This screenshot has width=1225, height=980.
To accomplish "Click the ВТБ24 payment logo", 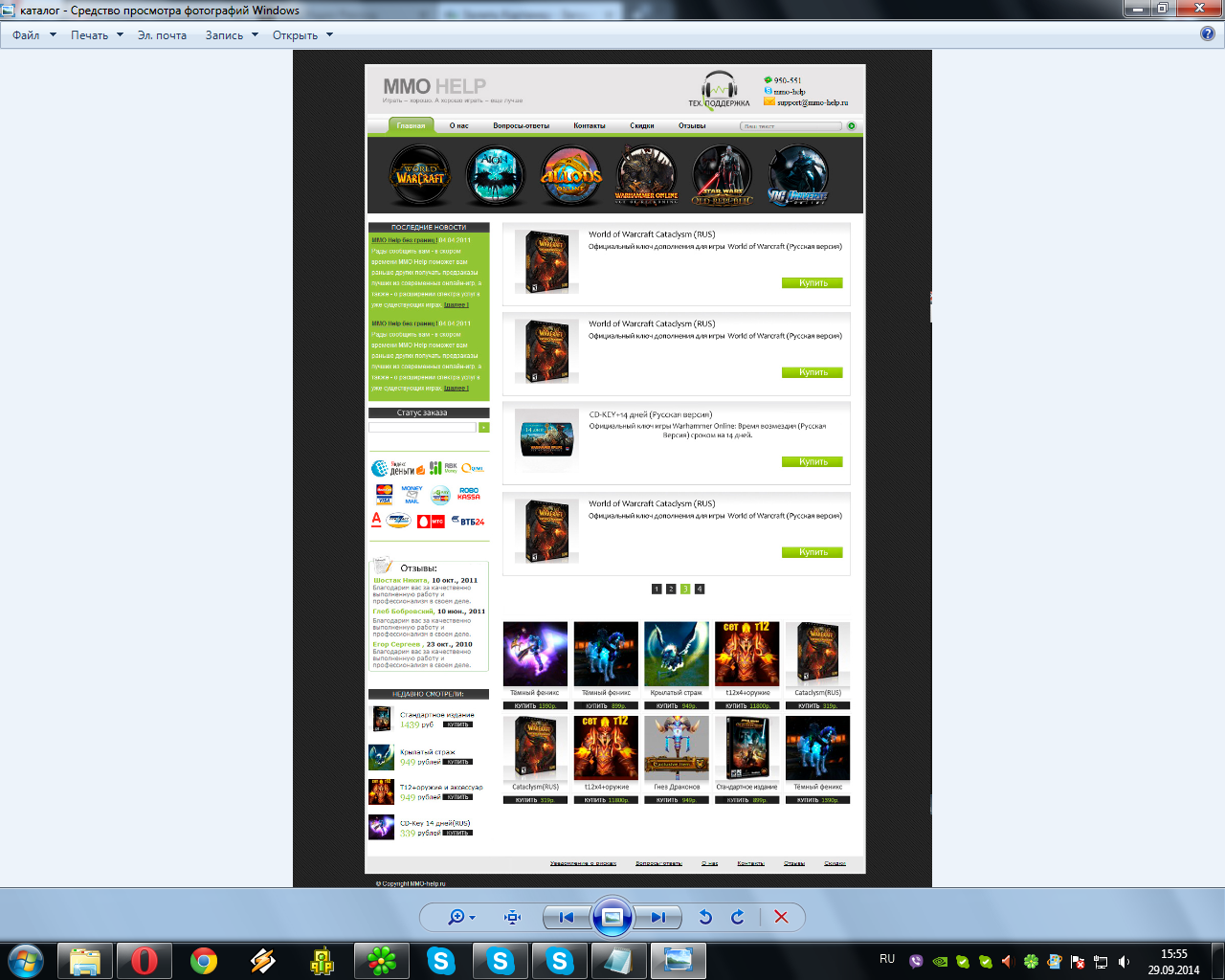I will (468, 522).
